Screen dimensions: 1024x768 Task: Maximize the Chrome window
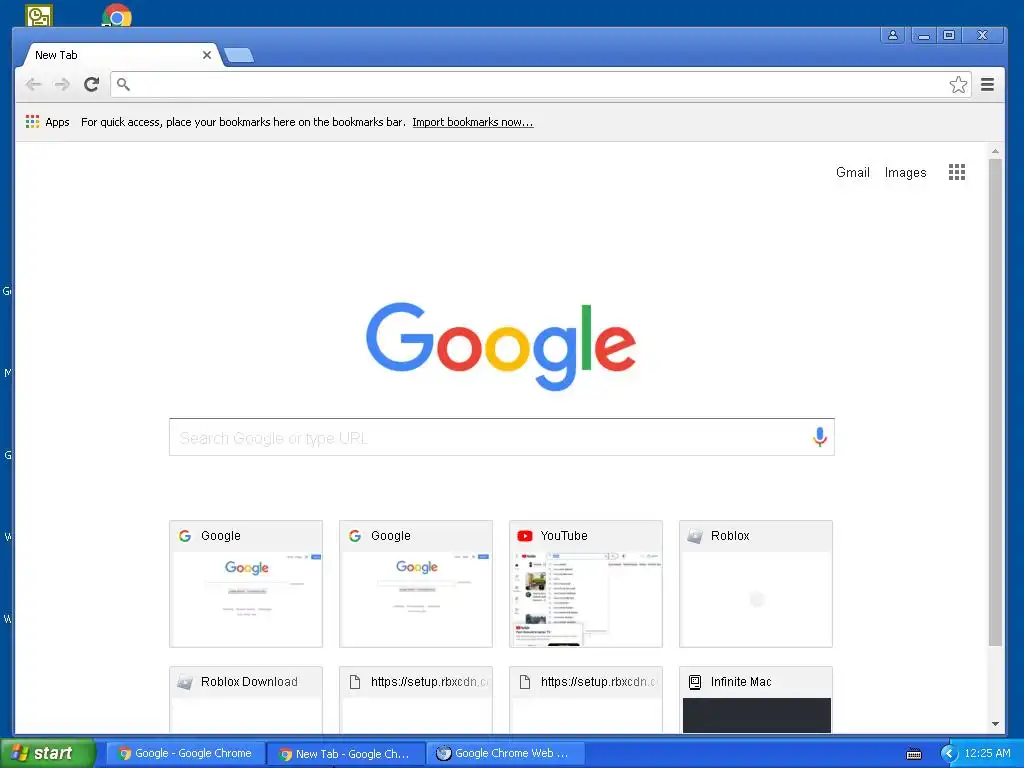click(x=949, y=35)
